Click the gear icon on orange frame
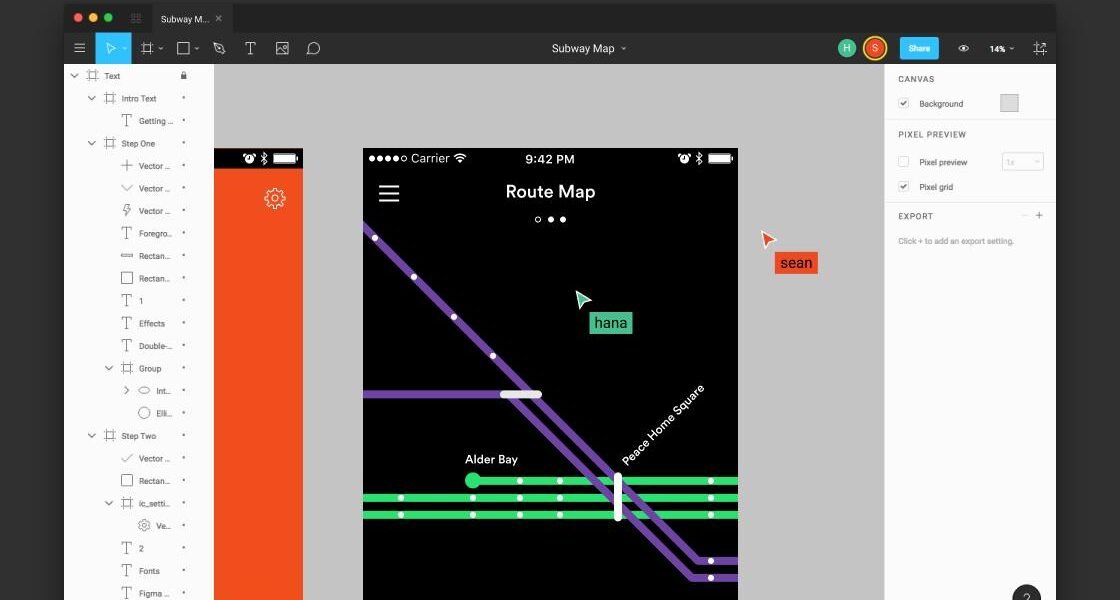This screenshot has width=1120, height=600. pyautogui.click(x=275, y=199)
